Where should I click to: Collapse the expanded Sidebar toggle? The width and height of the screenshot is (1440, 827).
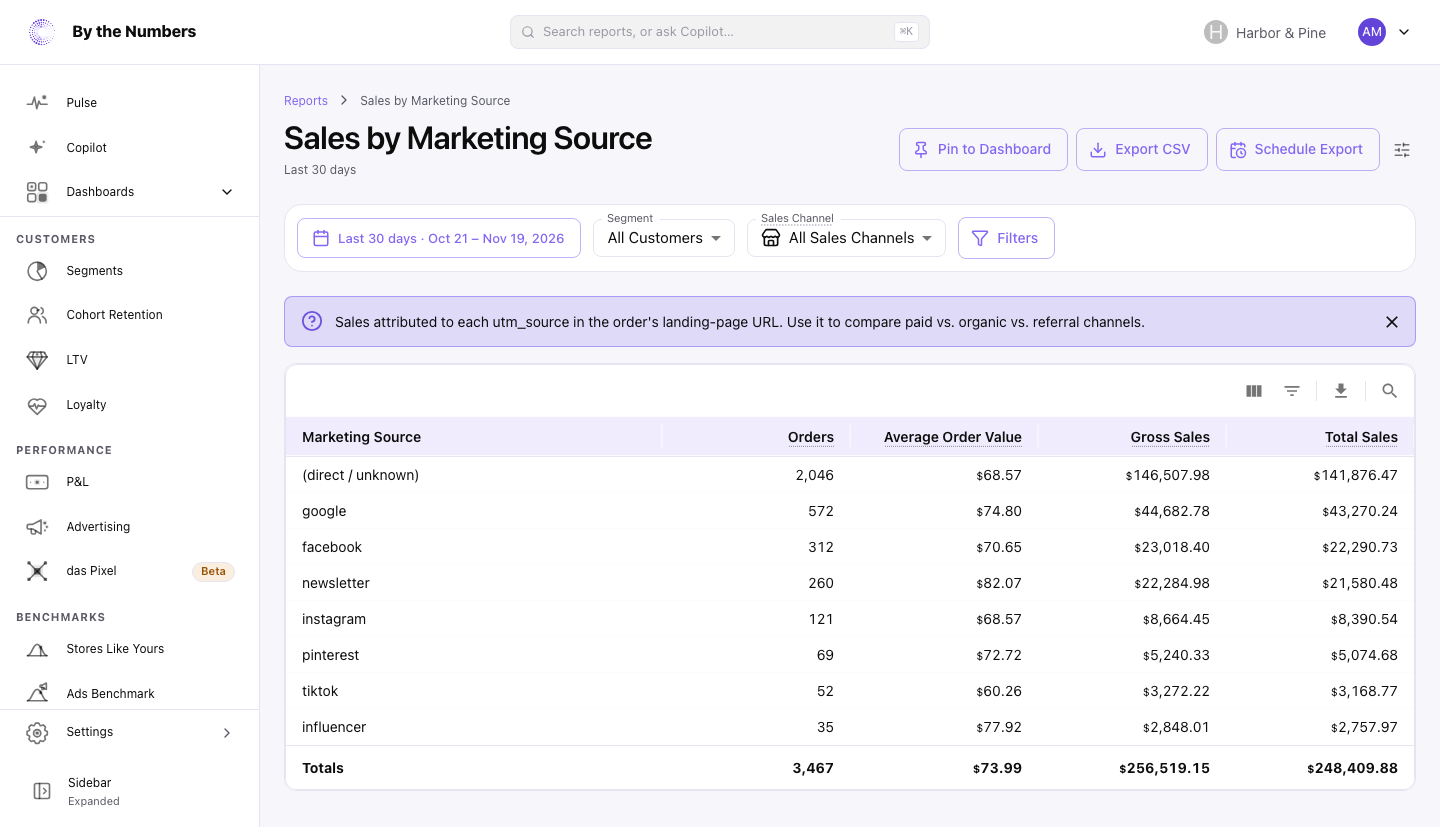pyautogui.click(x=42, y=791)
